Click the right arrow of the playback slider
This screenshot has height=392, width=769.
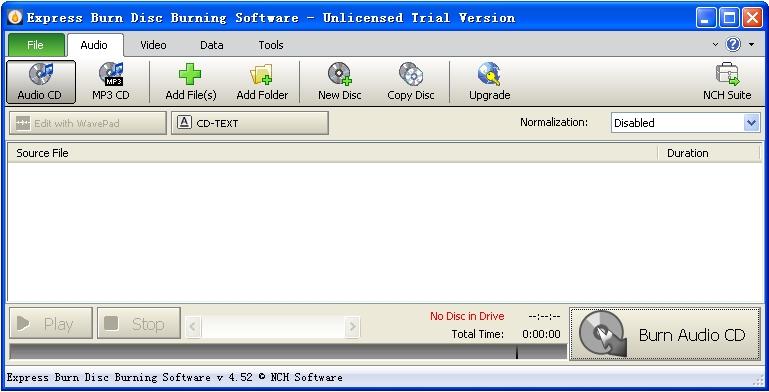[x=352, y=326]
